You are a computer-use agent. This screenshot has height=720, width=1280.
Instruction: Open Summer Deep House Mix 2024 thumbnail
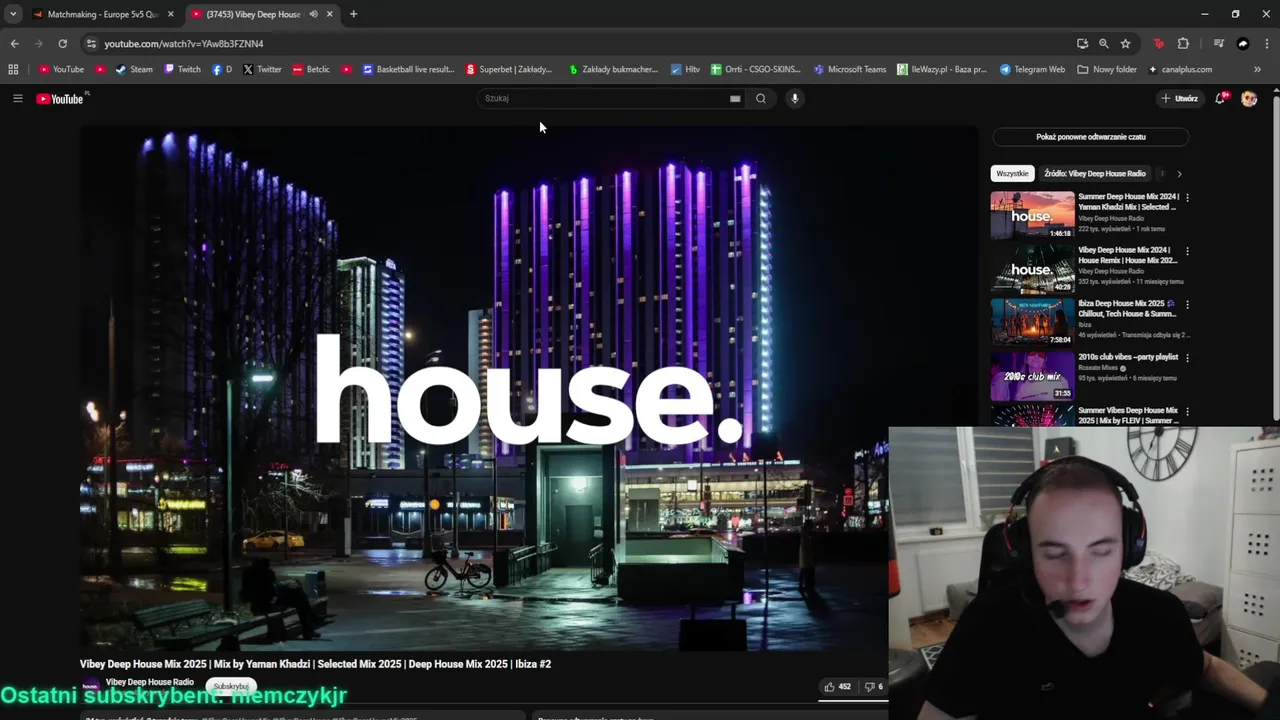point(1032,215)
